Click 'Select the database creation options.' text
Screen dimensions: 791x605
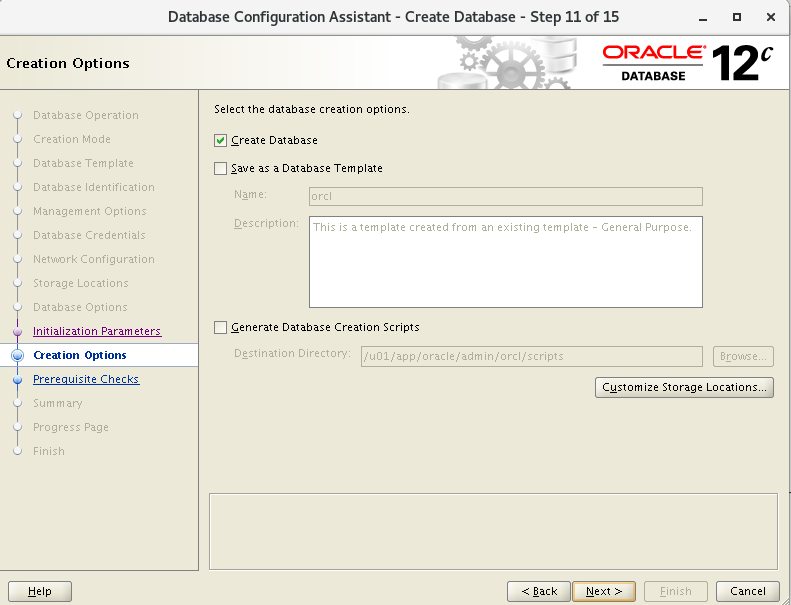coord(312,109)
